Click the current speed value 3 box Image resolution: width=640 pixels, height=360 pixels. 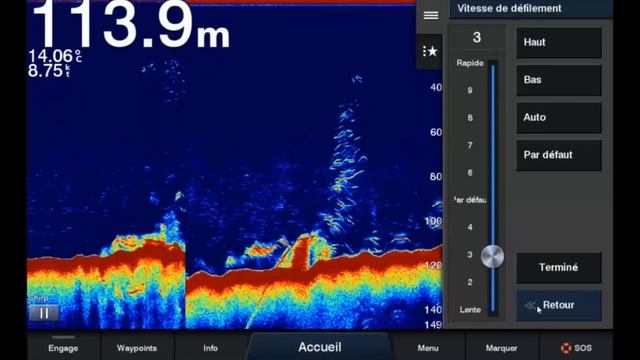476,38
